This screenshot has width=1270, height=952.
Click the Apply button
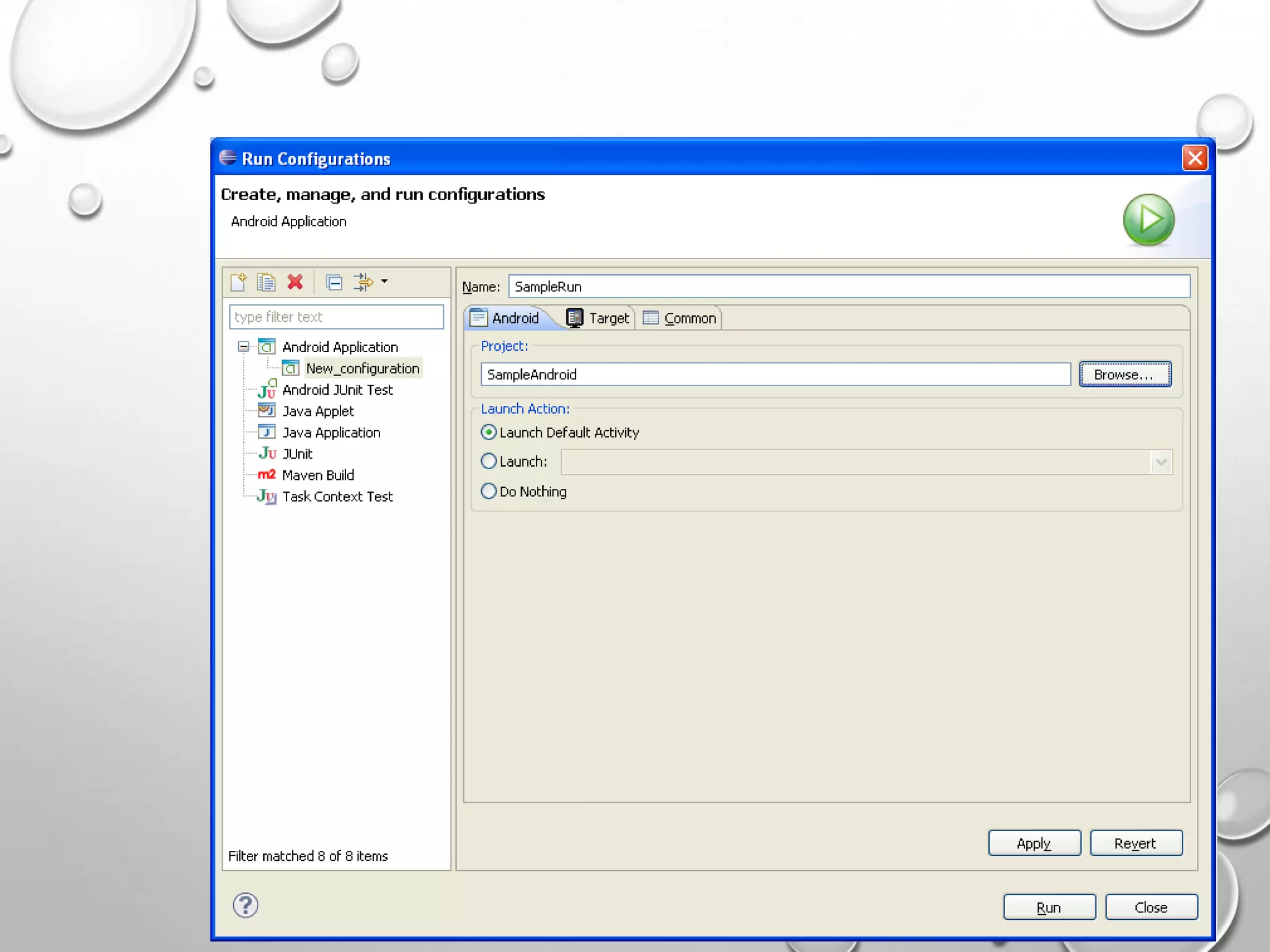click(1034, 843)
